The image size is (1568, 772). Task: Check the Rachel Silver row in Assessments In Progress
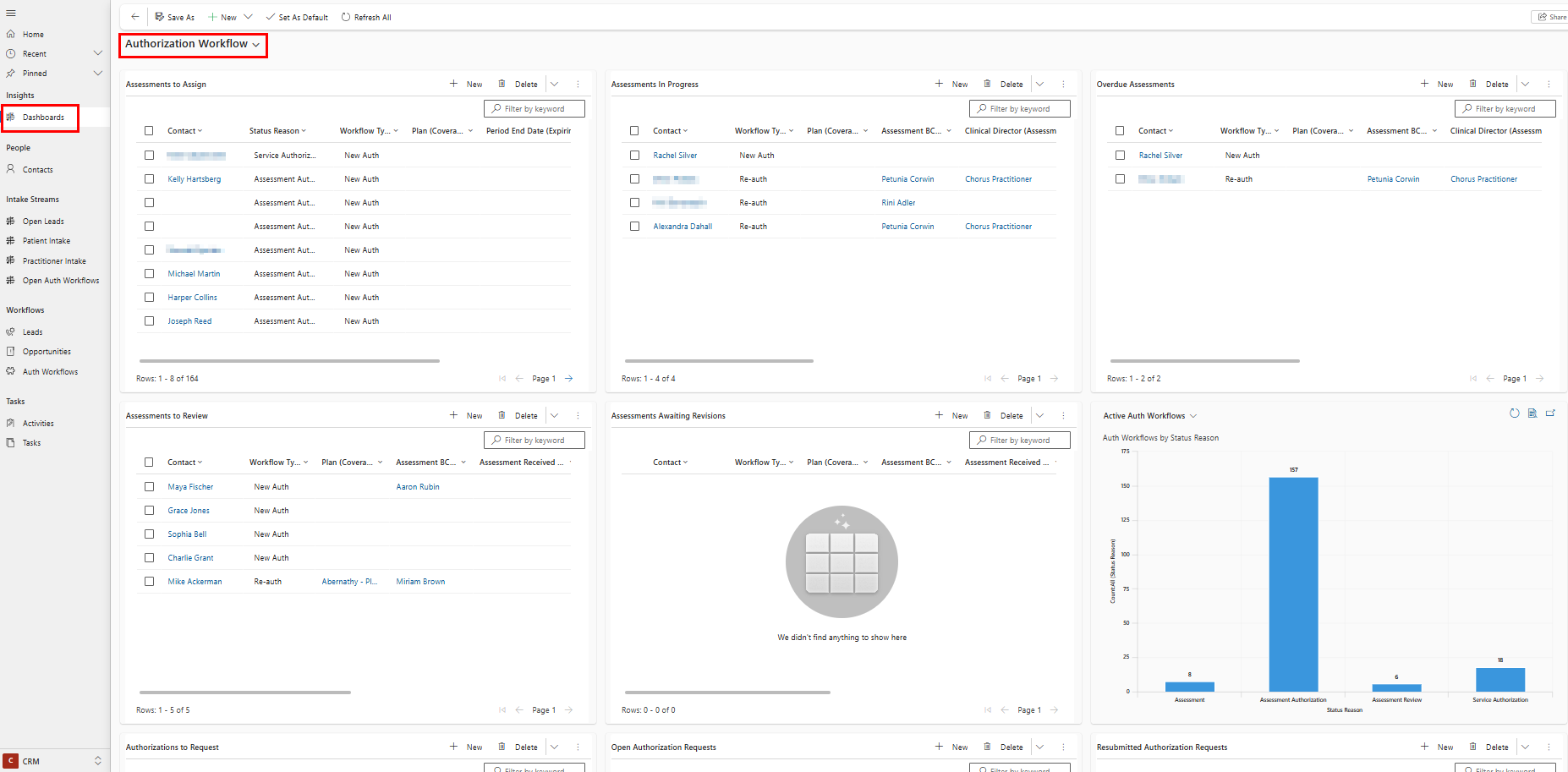[x=634, y=156]
